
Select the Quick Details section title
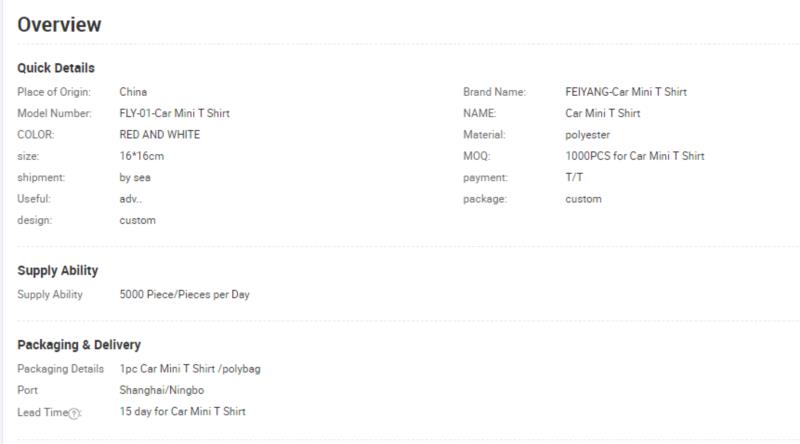[x=56, y=68]
